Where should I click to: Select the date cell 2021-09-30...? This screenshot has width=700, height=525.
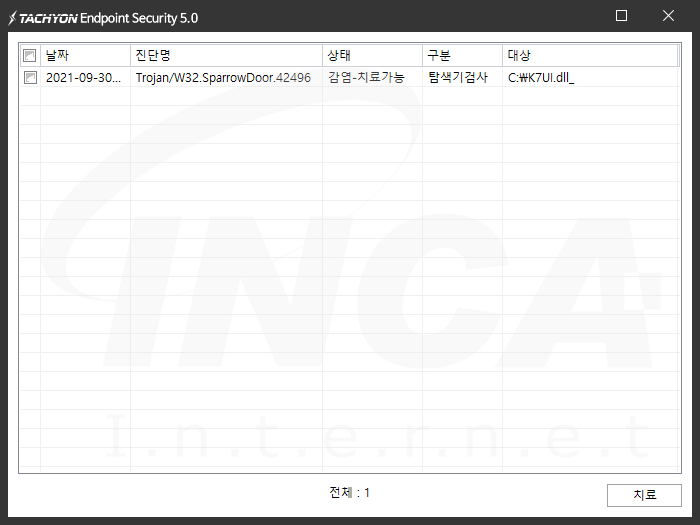tap(83, 78)
